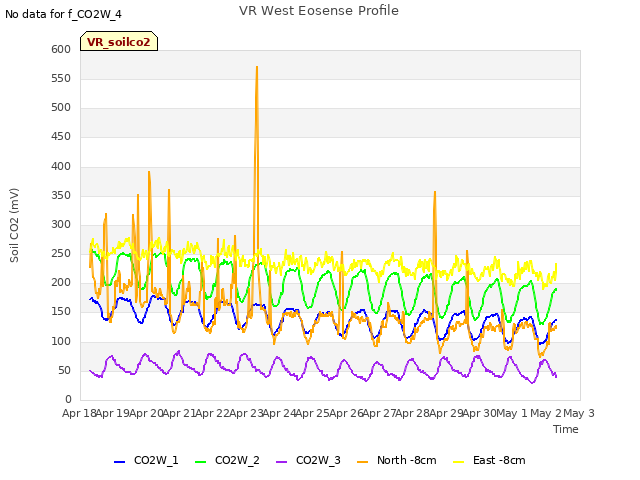
Task: Click the Time axis label
Action: click(566, 429)
